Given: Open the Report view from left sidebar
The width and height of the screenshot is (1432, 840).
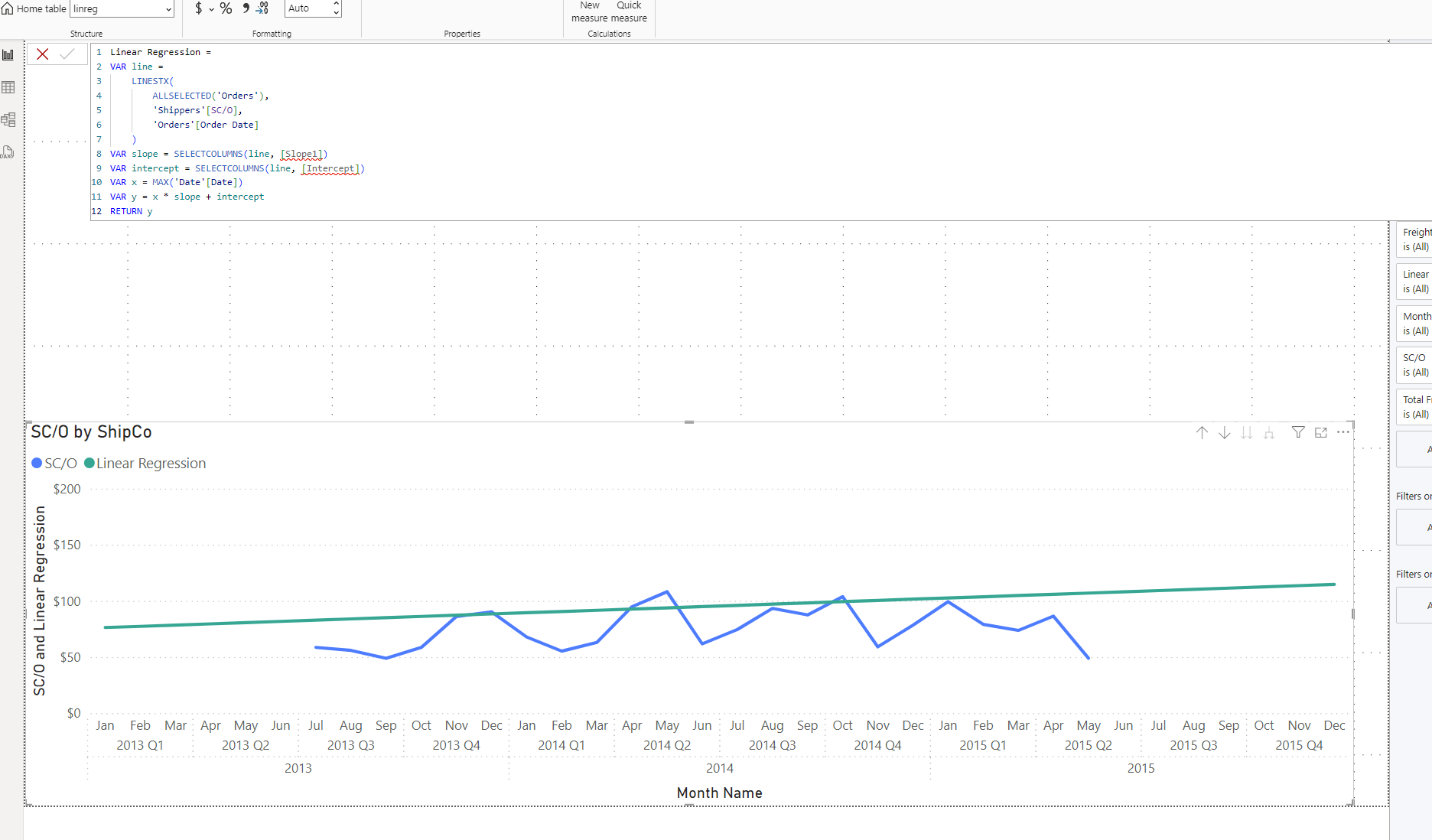Looking at the screenshot, I should point(8,55).
